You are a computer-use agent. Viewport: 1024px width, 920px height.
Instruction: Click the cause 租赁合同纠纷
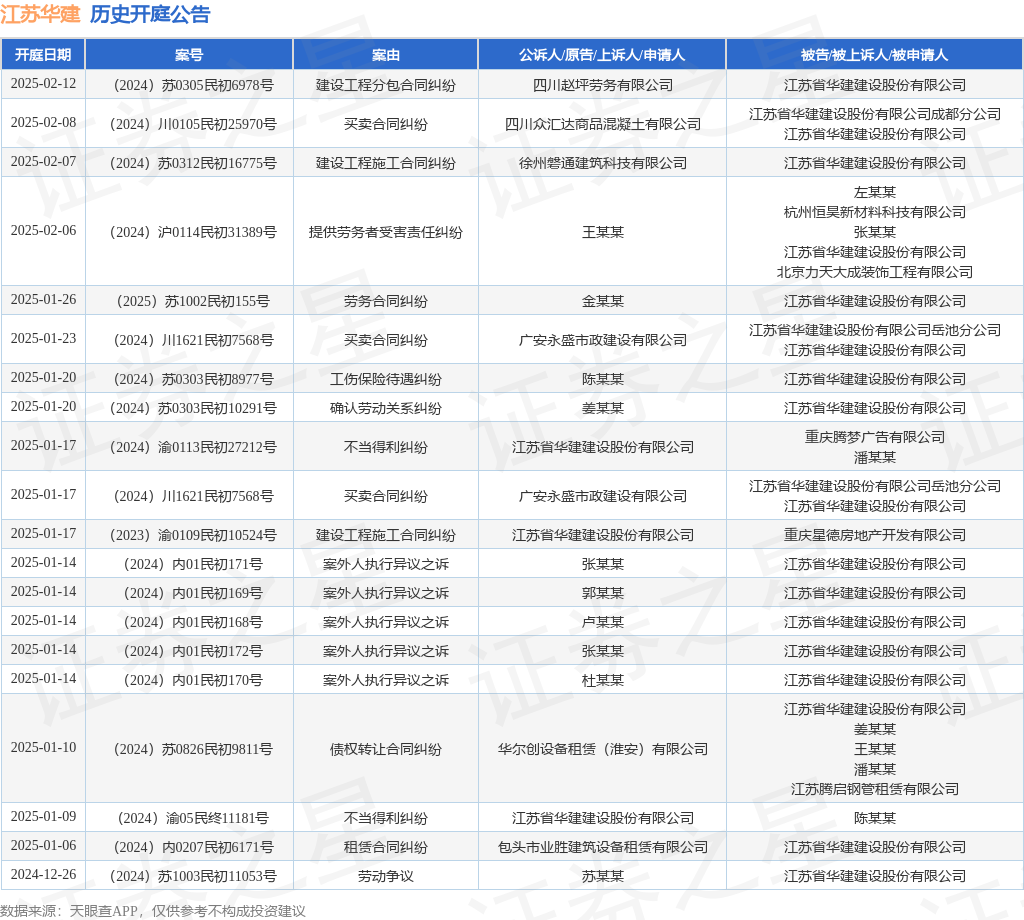tap(385, 848)
